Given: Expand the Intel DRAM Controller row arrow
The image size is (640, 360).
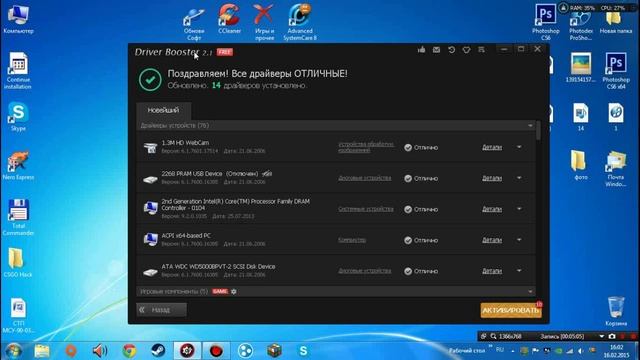Looking at the screenshot, I should tap(519, 209).
